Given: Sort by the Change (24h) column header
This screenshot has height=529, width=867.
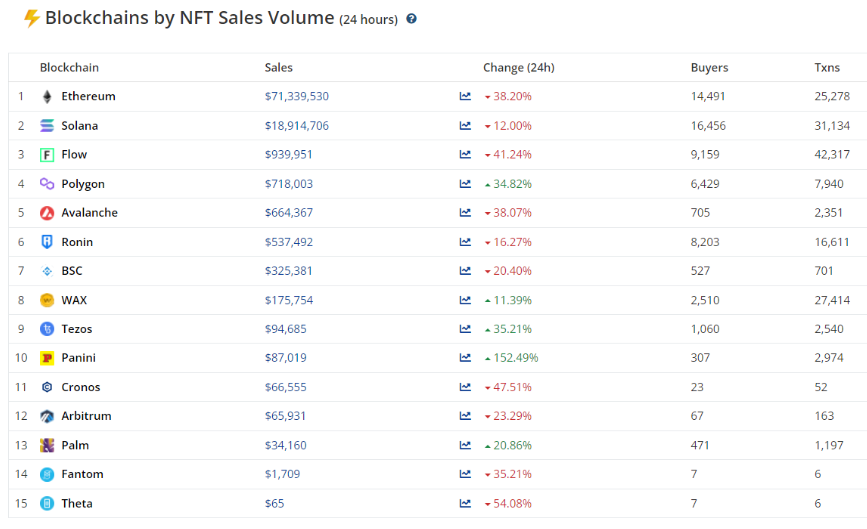Looking at the screenshot, I should click(519, 67).
